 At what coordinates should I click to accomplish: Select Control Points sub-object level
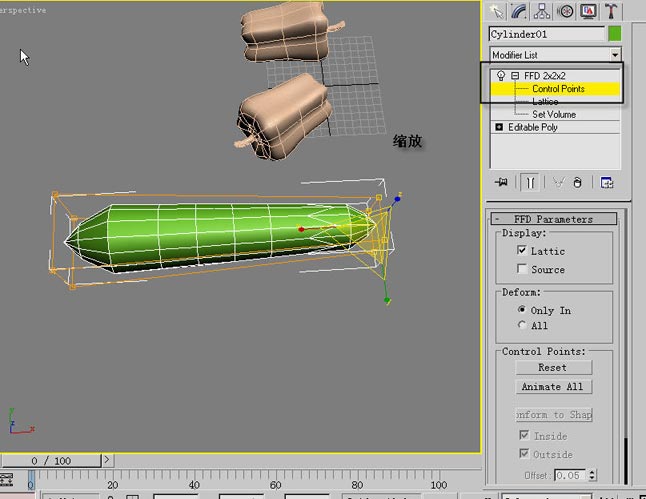click(x=556, y=89)
